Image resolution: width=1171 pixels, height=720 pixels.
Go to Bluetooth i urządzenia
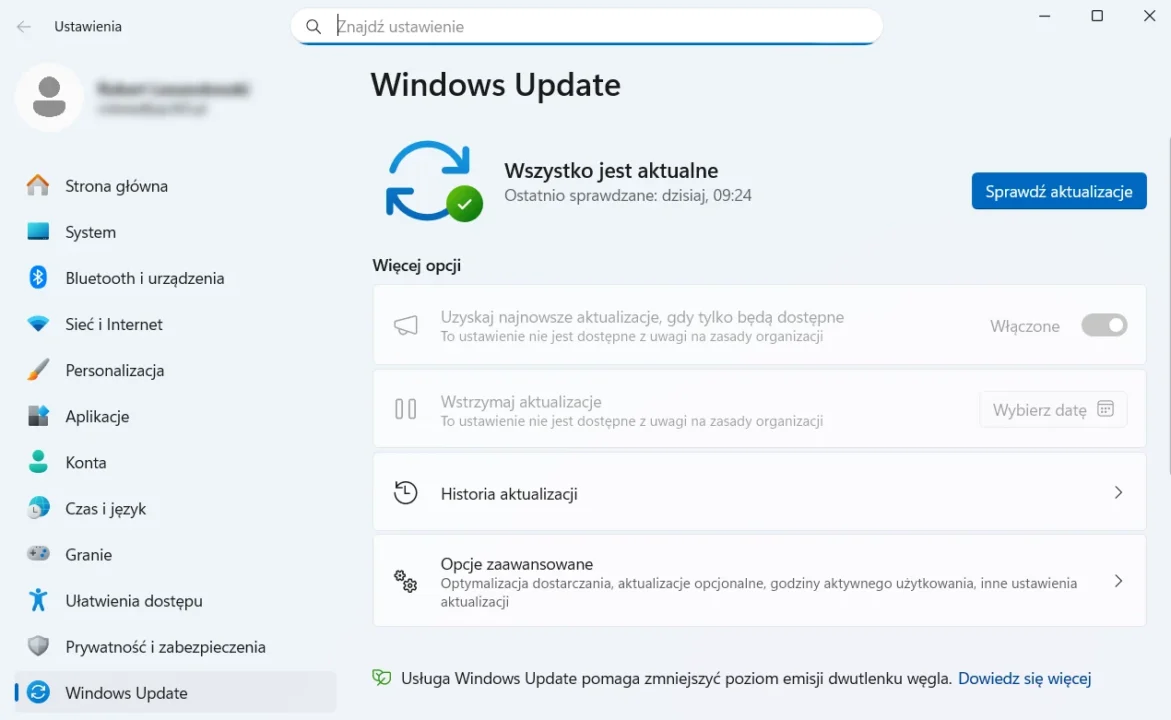click(x=176, y=278)
